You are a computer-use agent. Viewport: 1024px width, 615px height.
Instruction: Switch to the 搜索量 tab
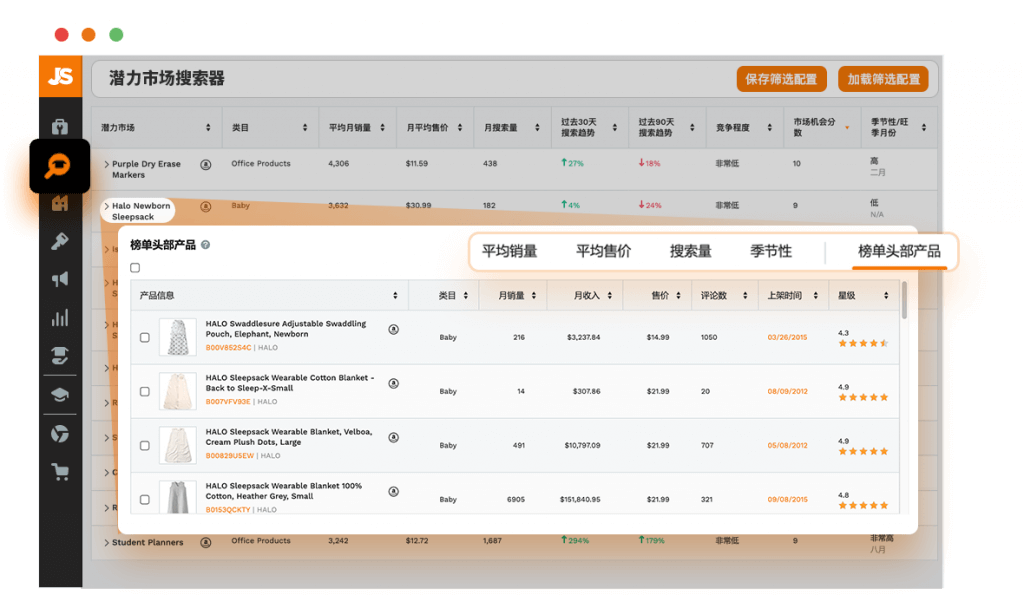click(690, 251)
